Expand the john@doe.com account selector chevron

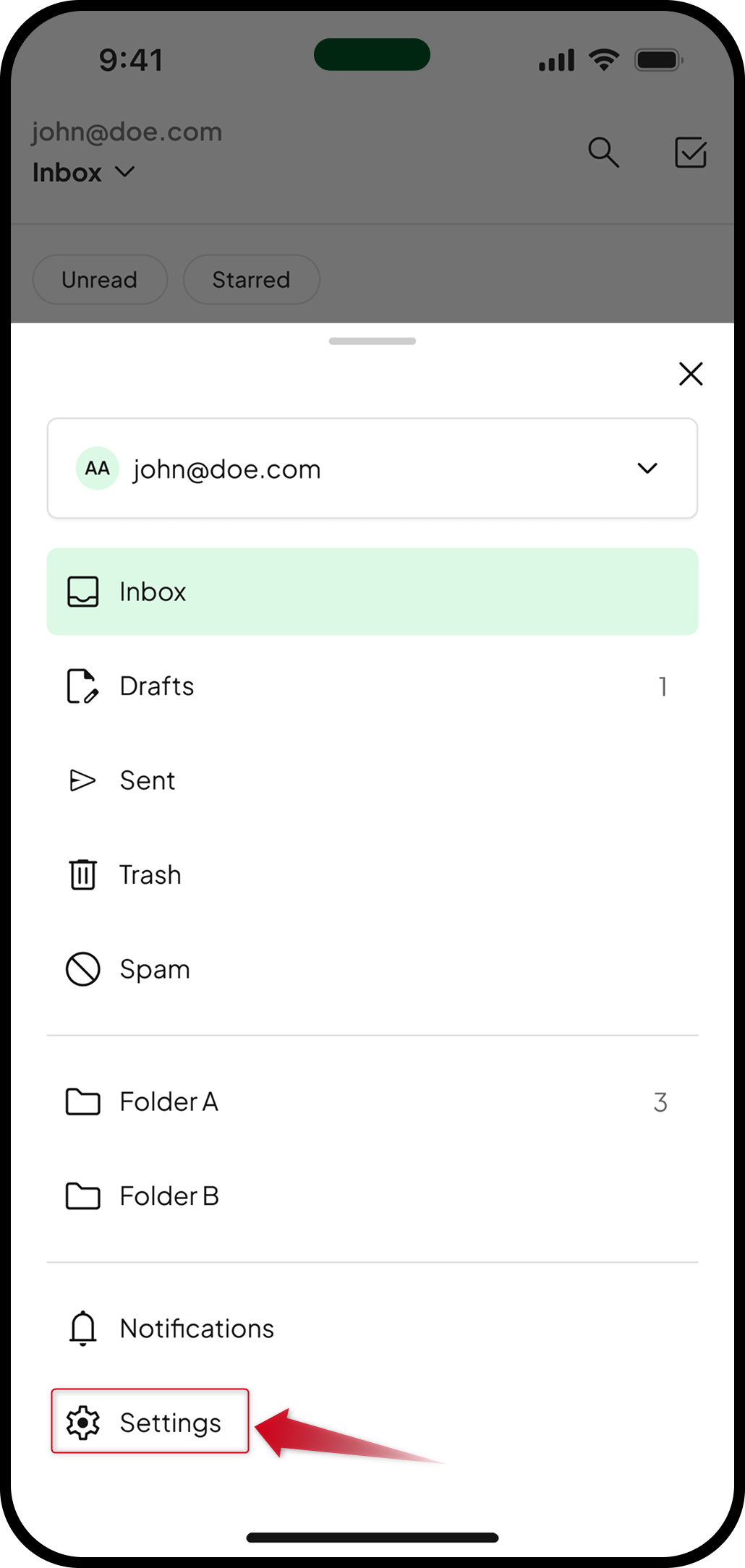point(647,468)
